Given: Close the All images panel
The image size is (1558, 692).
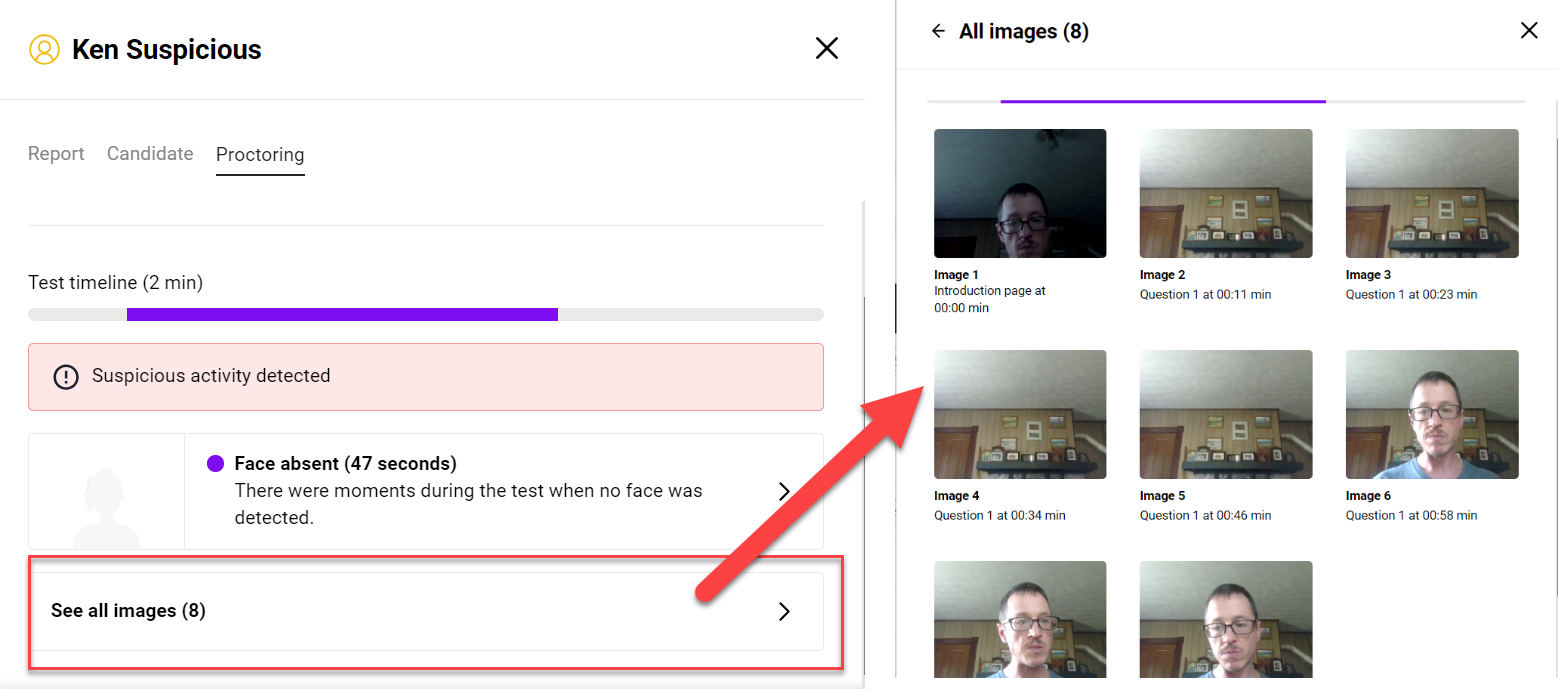Looking at the screenshot, I should pyautogui.click(x=1528, y=31).
